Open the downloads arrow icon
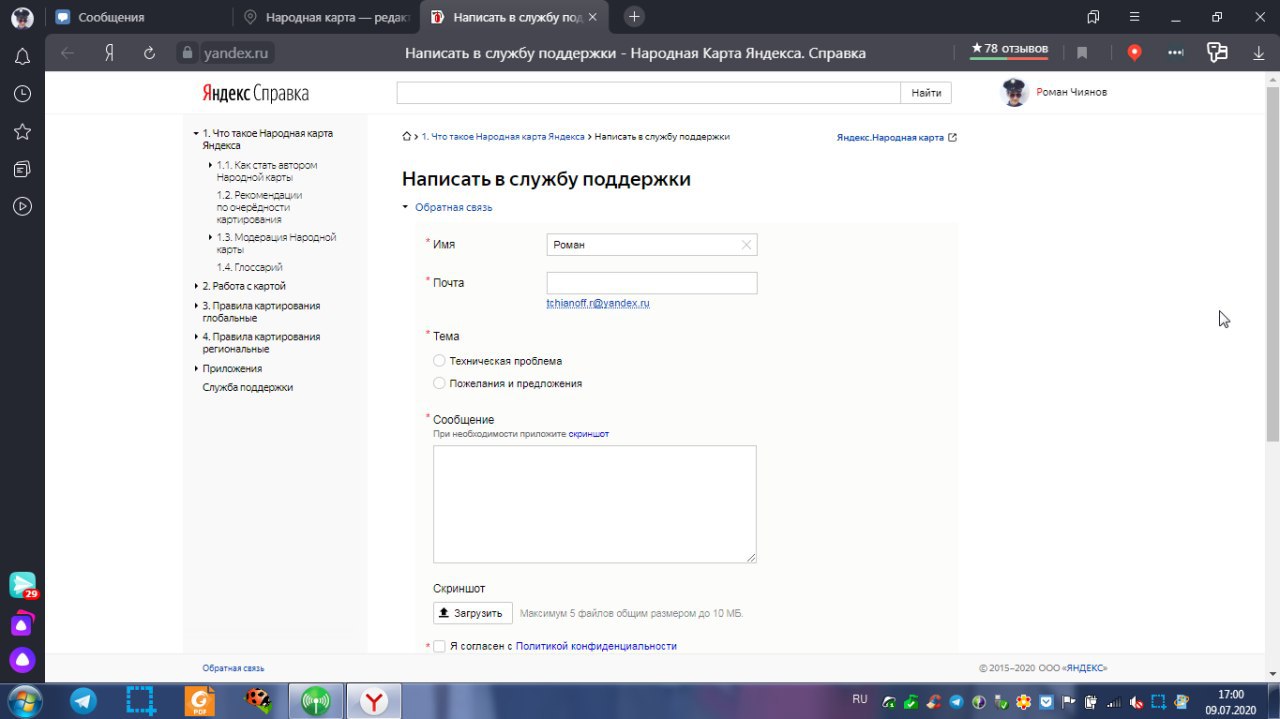The width and height of the screenshot is (1280, 719). click(1259, 53)
